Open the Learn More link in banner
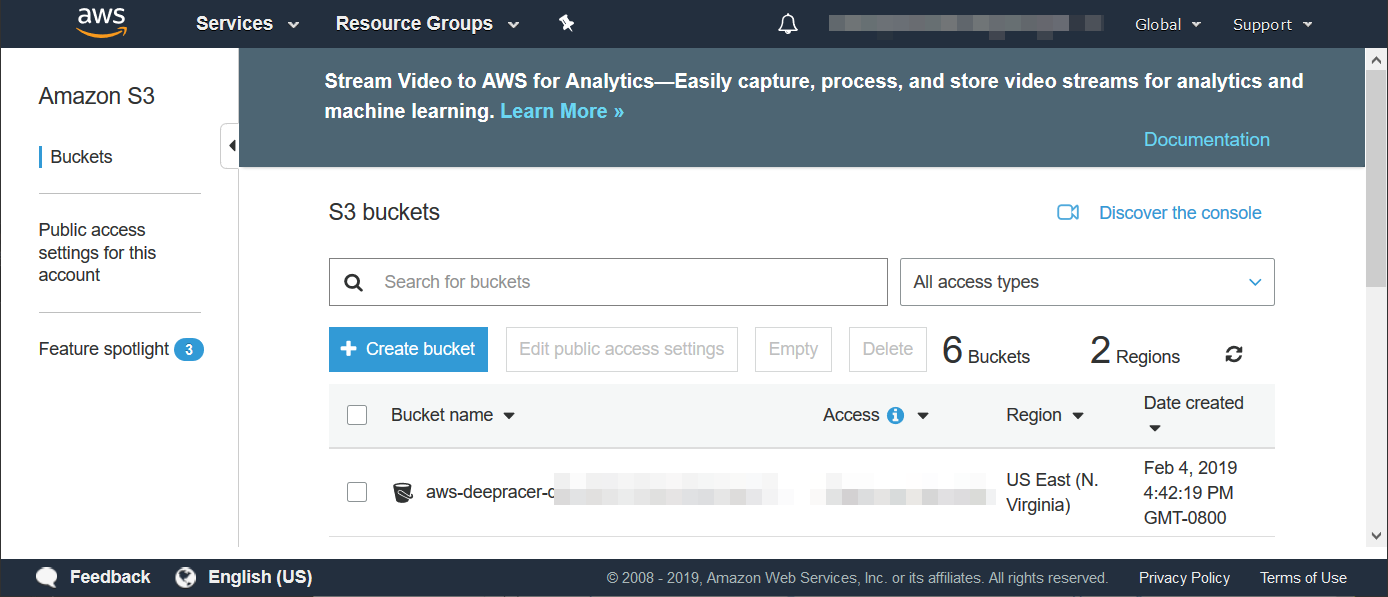Viewport: 1388px width, 597px height. (562, 111)
